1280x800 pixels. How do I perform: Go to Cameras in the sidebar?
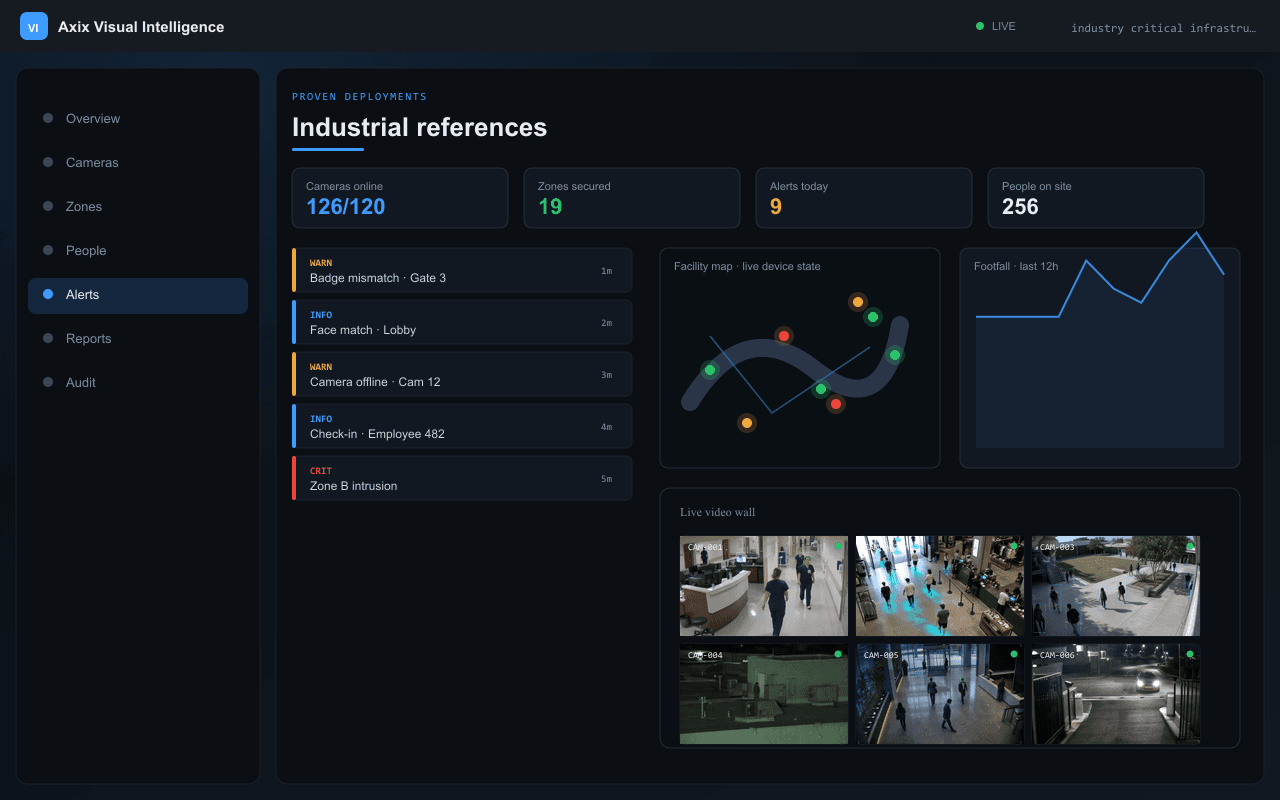[x=138, y=162]
